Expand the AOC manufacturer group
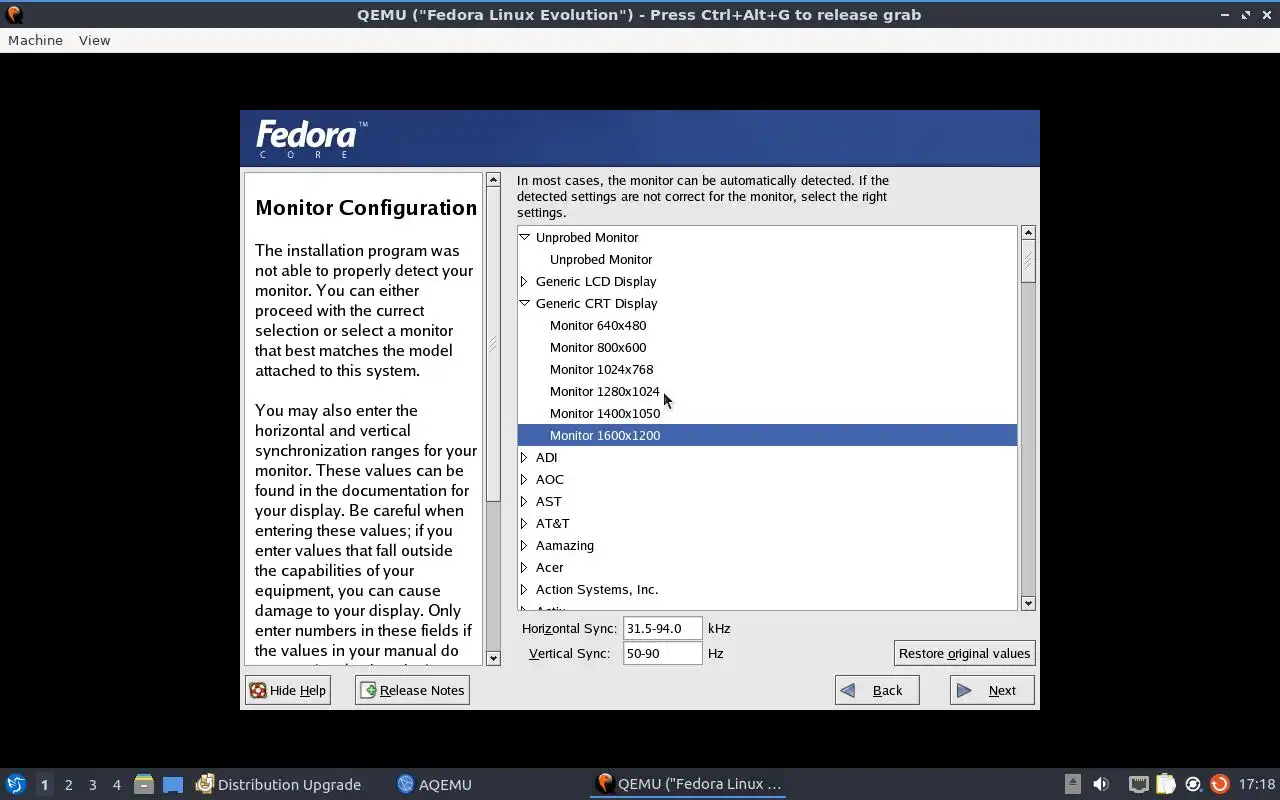Image resolution: width=1280 pixels, height=800 pixels. [x=524, y=479]
